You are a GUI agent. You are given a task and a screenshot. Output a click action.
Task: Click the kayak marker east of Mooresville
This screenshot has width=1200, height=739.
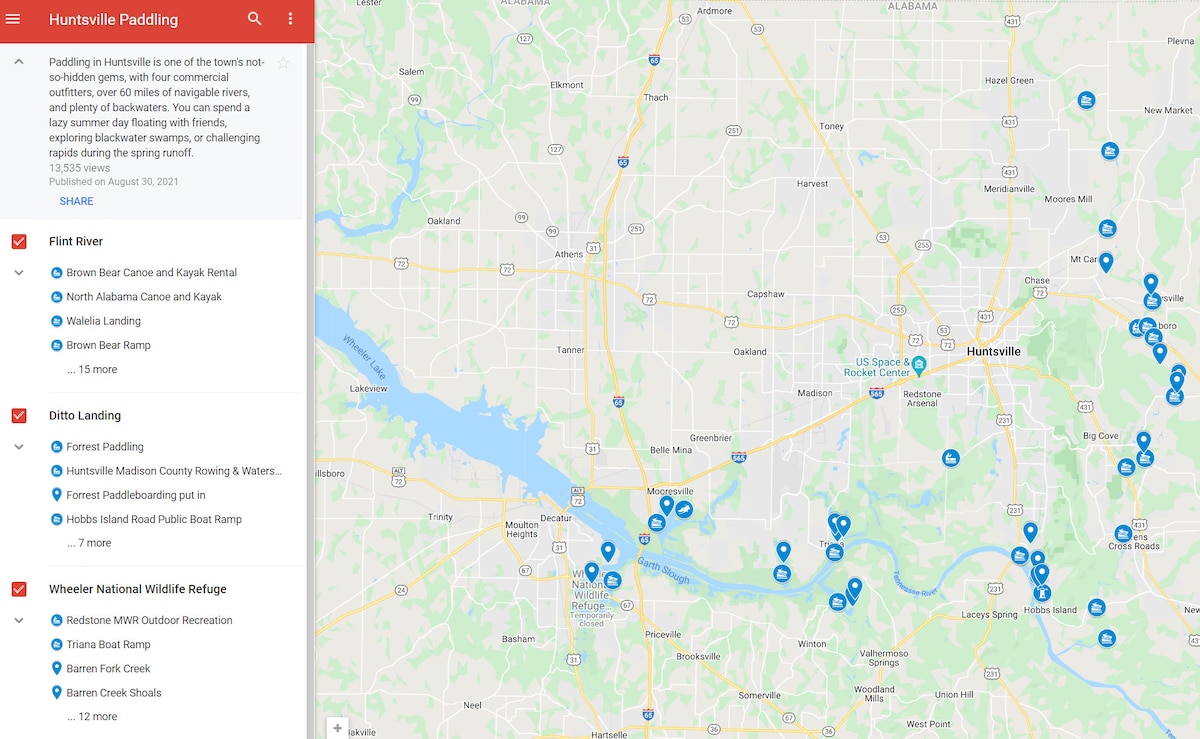point(684,510)
